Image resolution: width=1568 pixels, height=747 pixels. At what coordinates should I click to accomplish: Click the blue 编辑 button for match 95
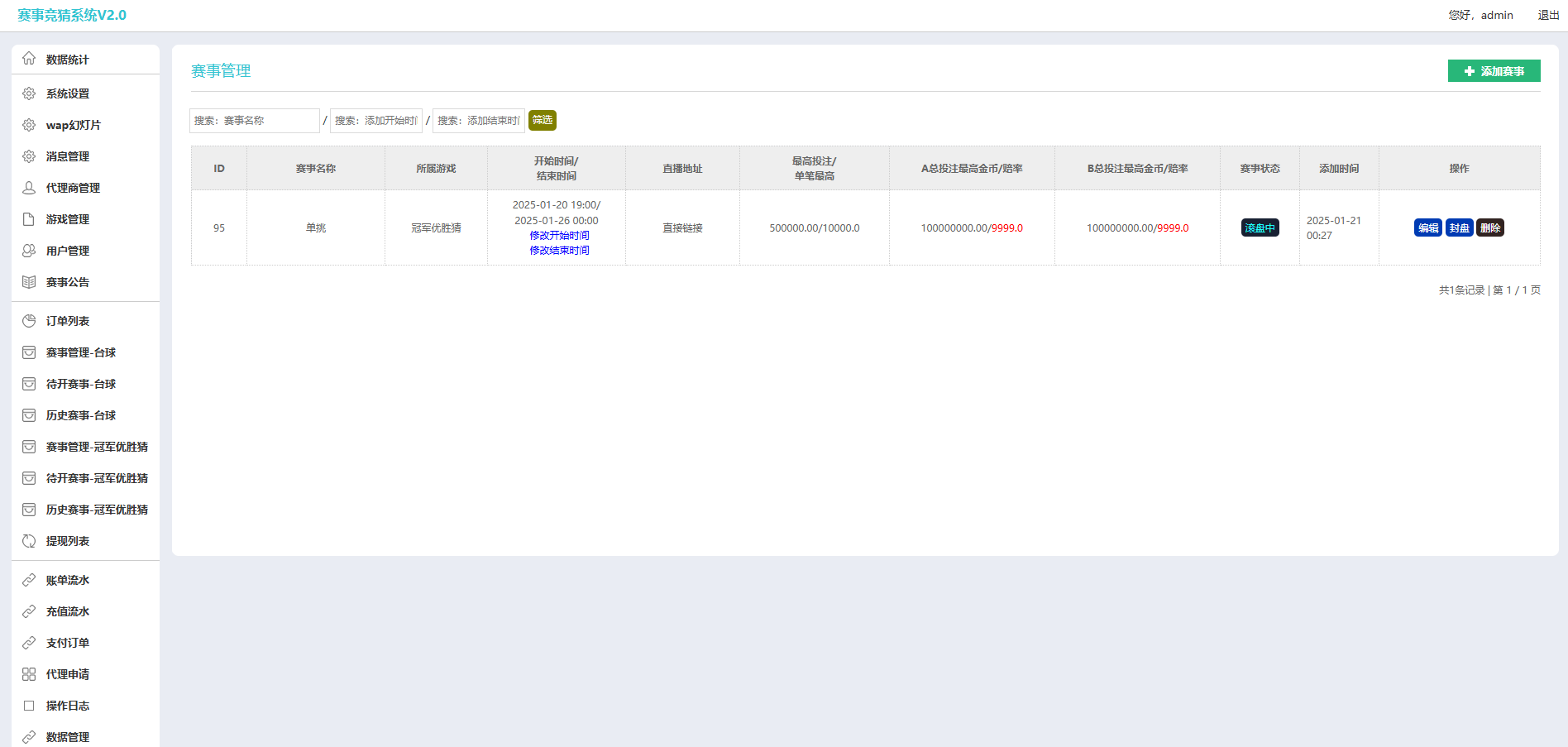(x=1428, y=228)
